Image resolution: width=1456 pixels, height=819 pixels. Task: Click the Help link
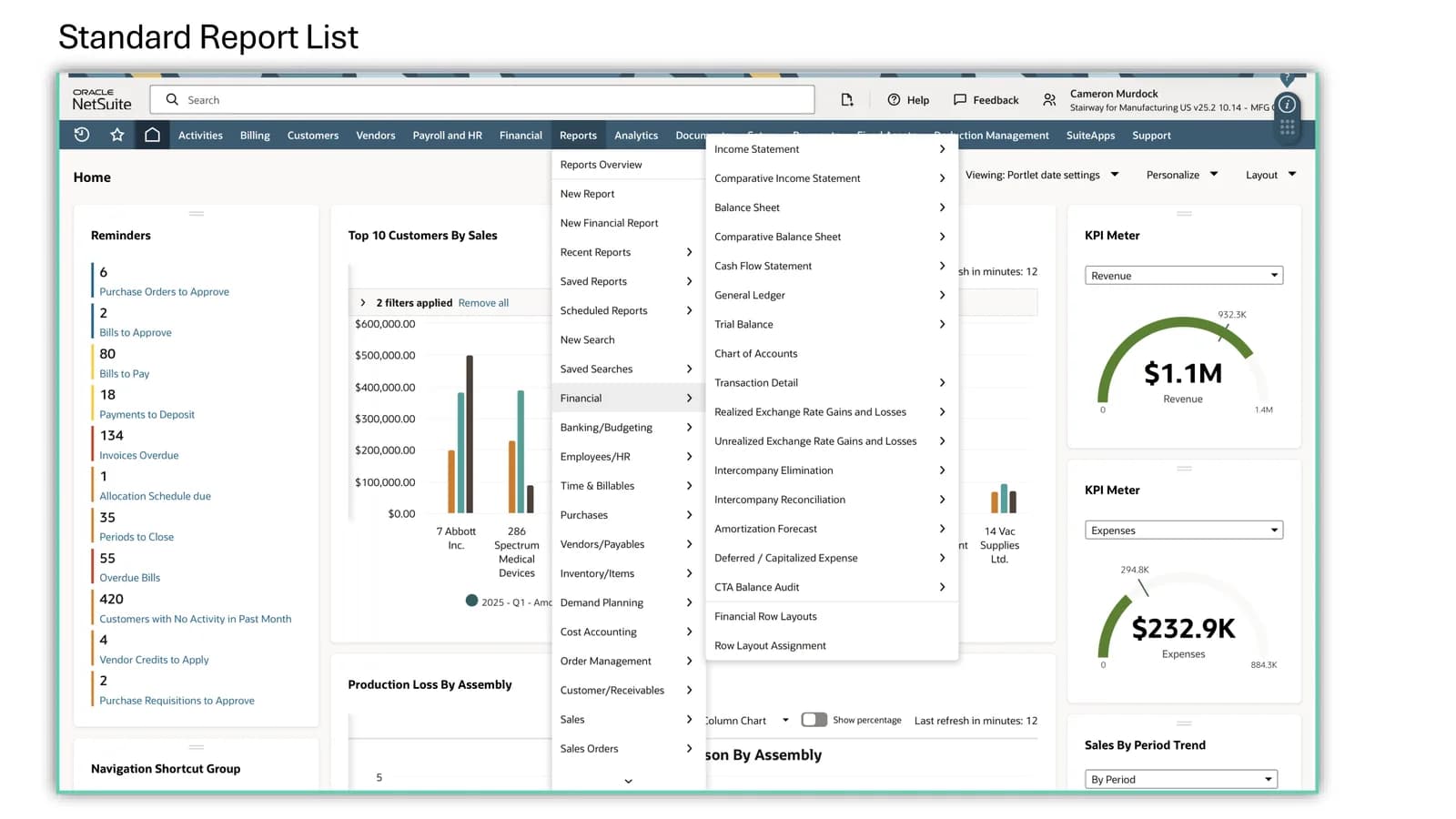point(917,100)
